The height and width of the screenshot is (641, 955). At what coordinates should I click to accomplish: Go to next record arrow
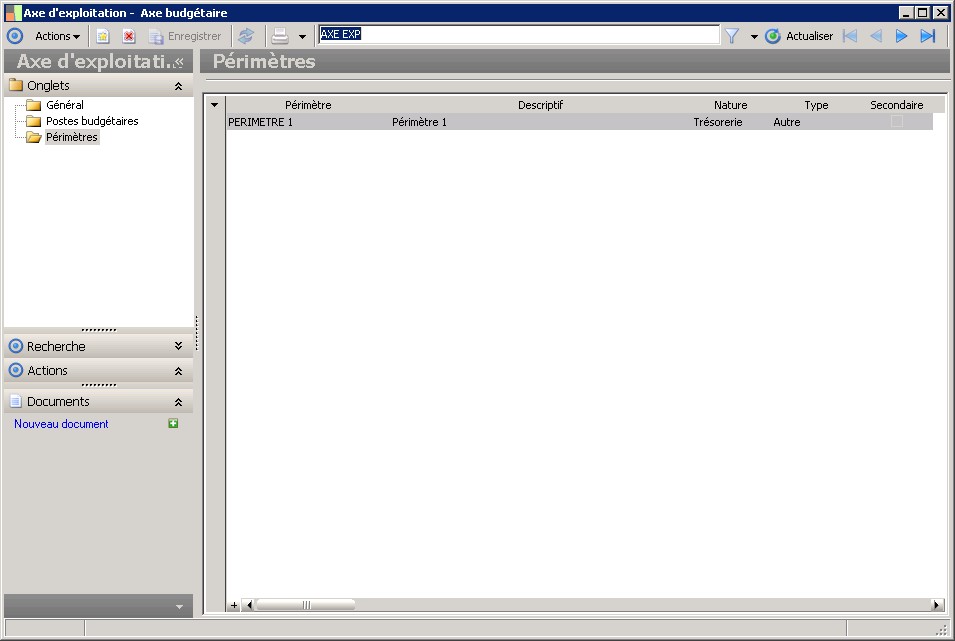coord(901,36)
